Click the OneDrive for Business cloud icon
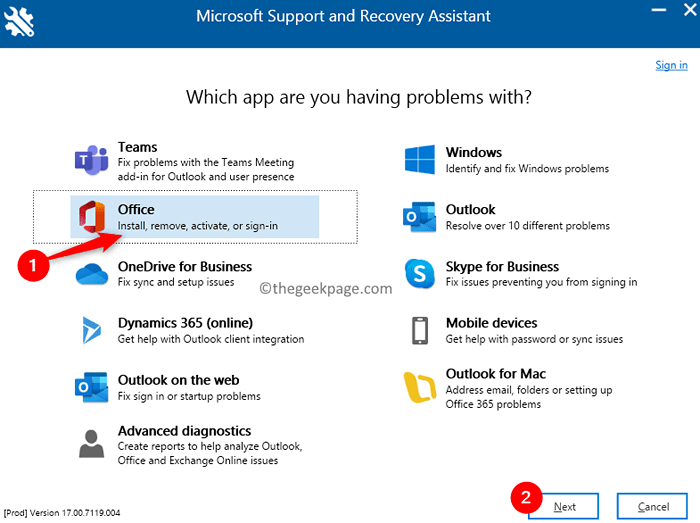700x523 pixels. pyautogui.click(x=91, y=274)
